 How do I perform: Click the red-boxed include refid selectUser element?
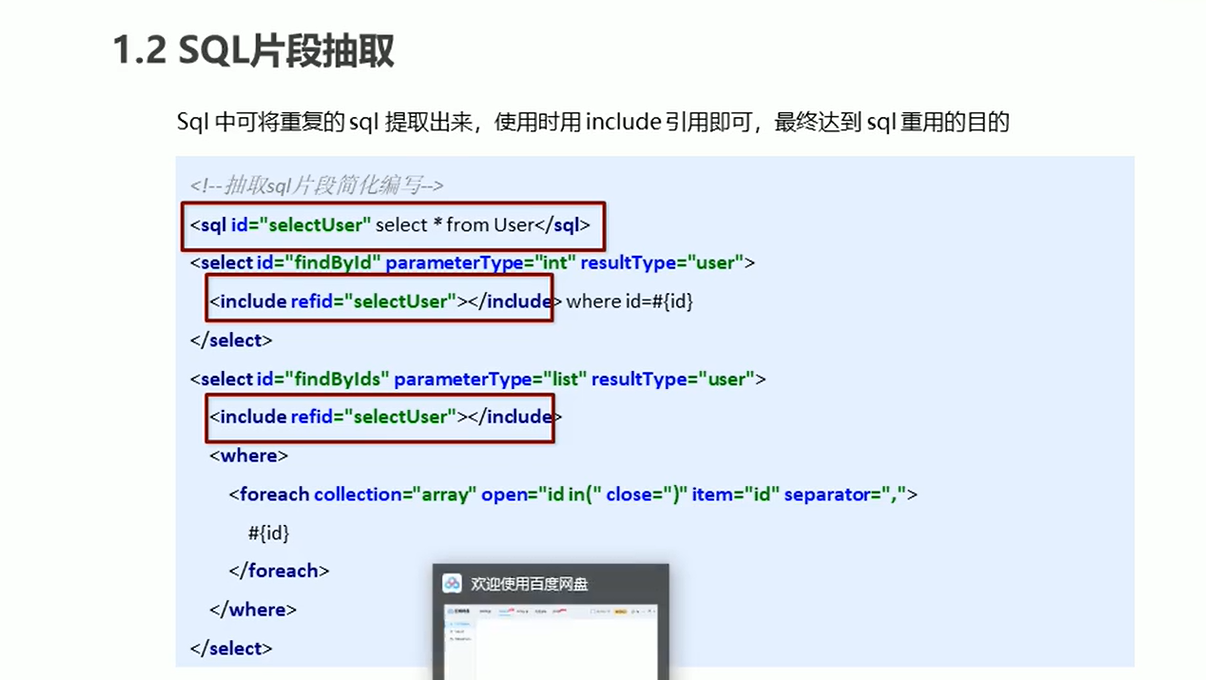(x=379, y=300)
